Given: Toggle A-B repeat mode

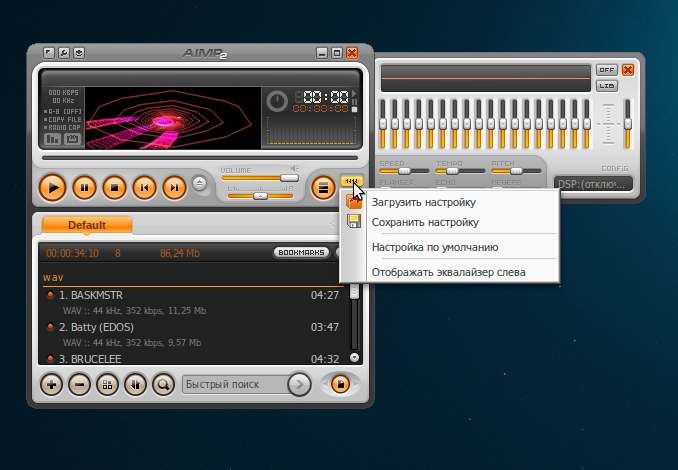Looking at the screenshot, I should tap(62, 112).
